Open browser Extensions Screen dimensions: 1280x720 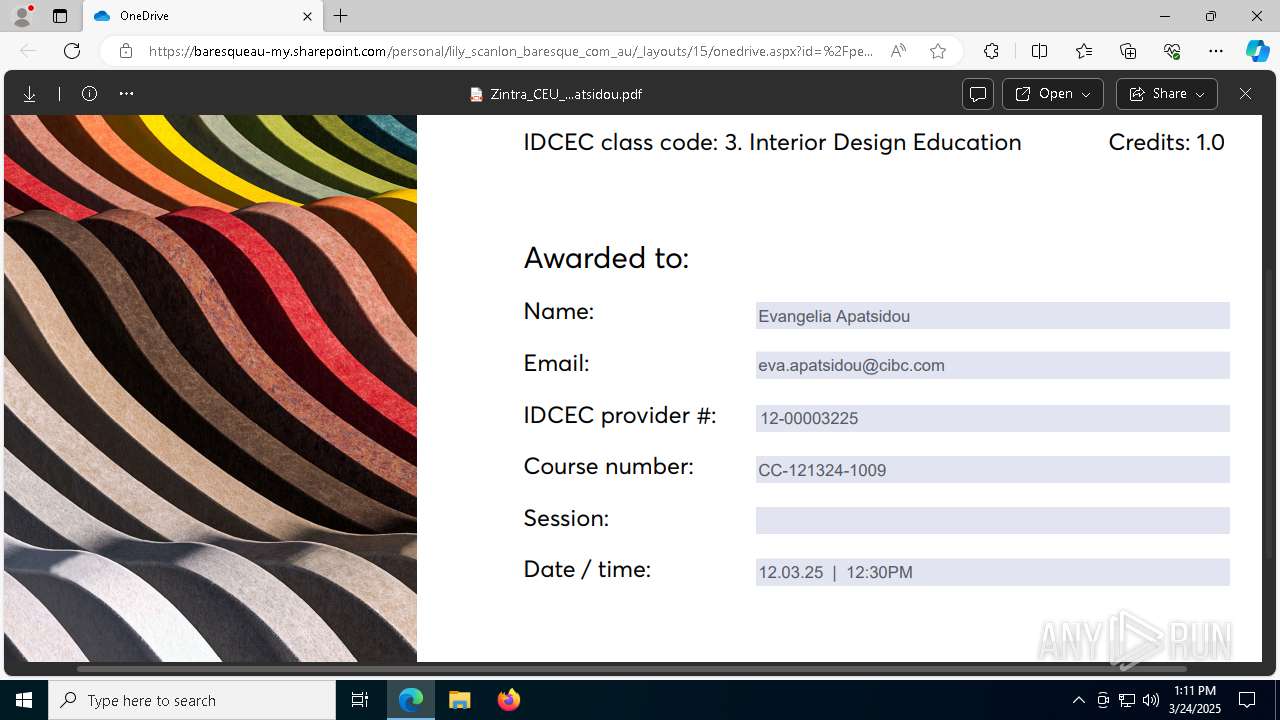click(x=991, y=51)
